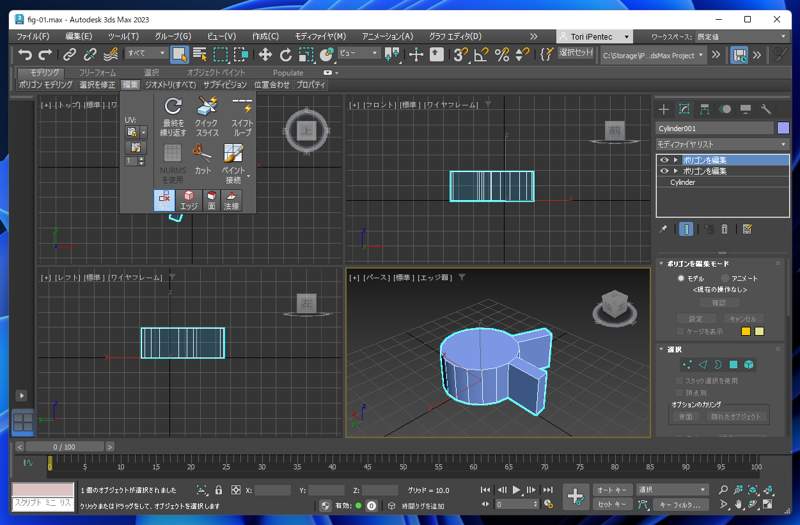Toggle the Percent Snap button
This screenshot has width=800, height=525.
click(502, 54)
